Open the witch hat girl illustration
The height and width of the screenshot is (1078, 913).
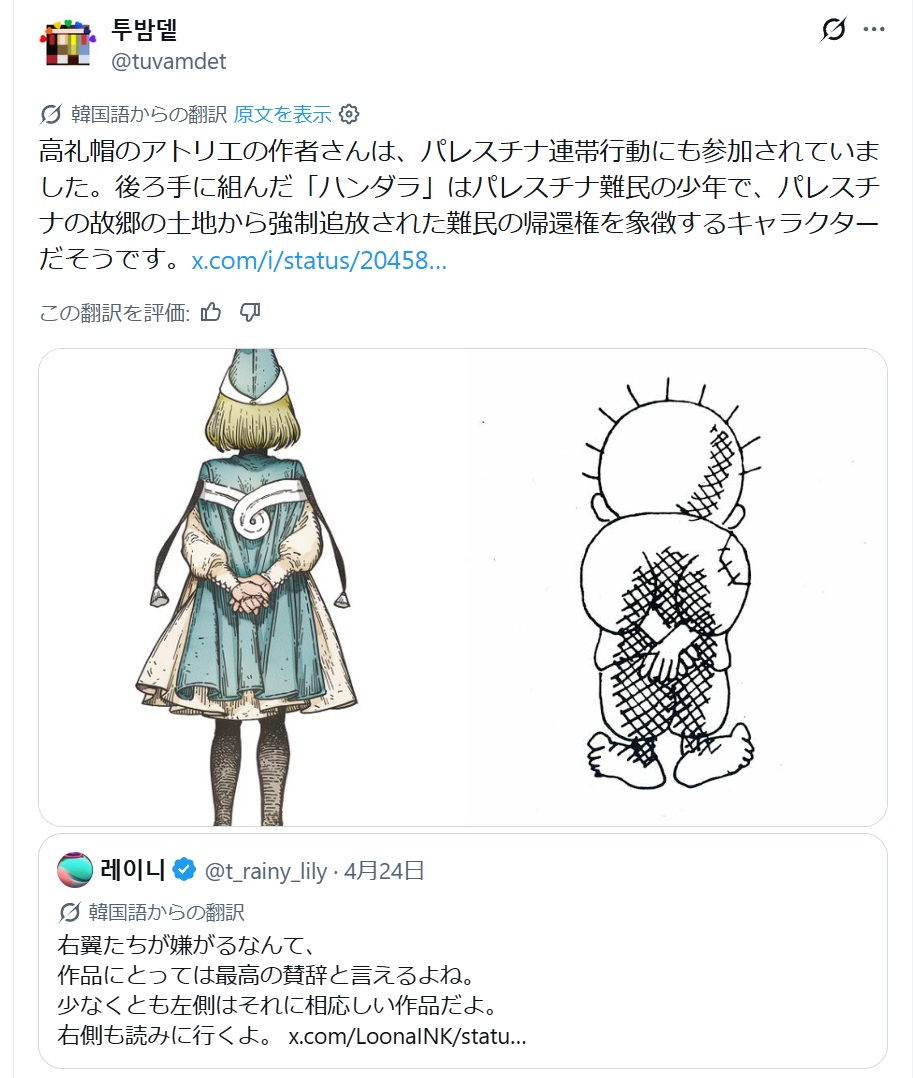[x=252, y=587]
